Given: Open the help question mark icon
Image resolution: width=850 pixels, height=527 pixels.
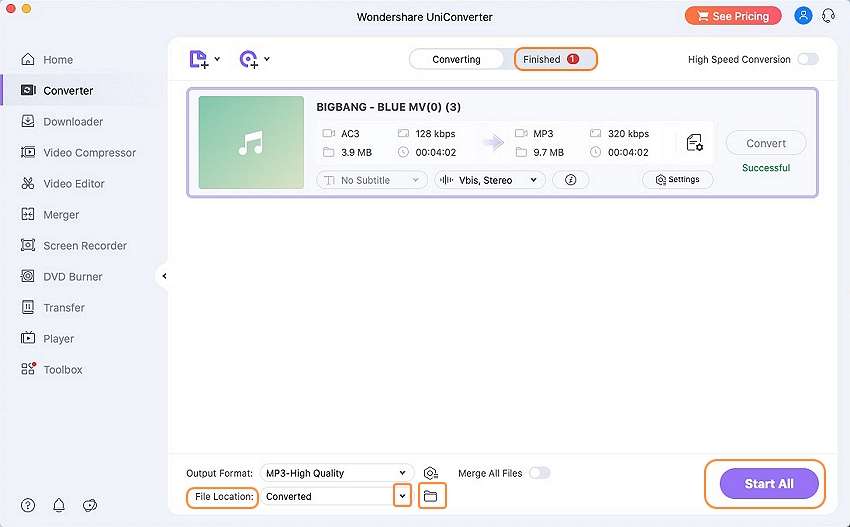Looking at the screenshot, I should pyautogui.click(x=28, y=505).
